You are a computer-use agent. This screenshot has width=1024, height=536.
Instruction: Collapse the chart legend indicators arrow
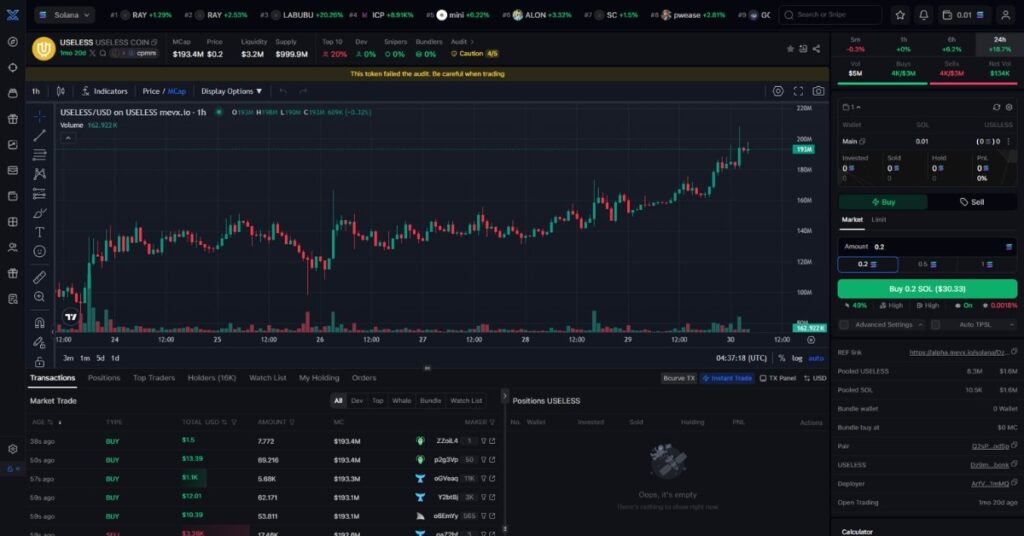point(68,138)
